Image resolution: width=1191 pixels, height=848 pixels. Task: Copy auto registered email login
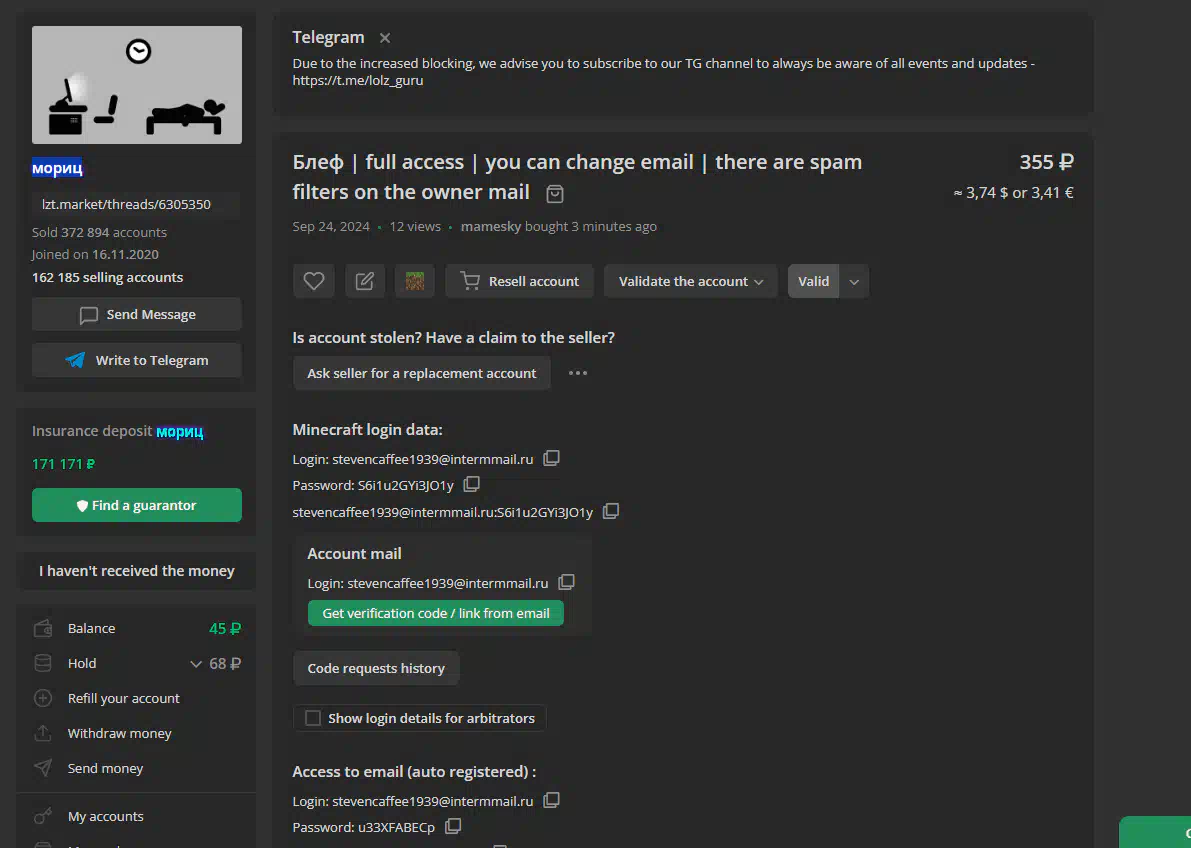tap(551, 800)
